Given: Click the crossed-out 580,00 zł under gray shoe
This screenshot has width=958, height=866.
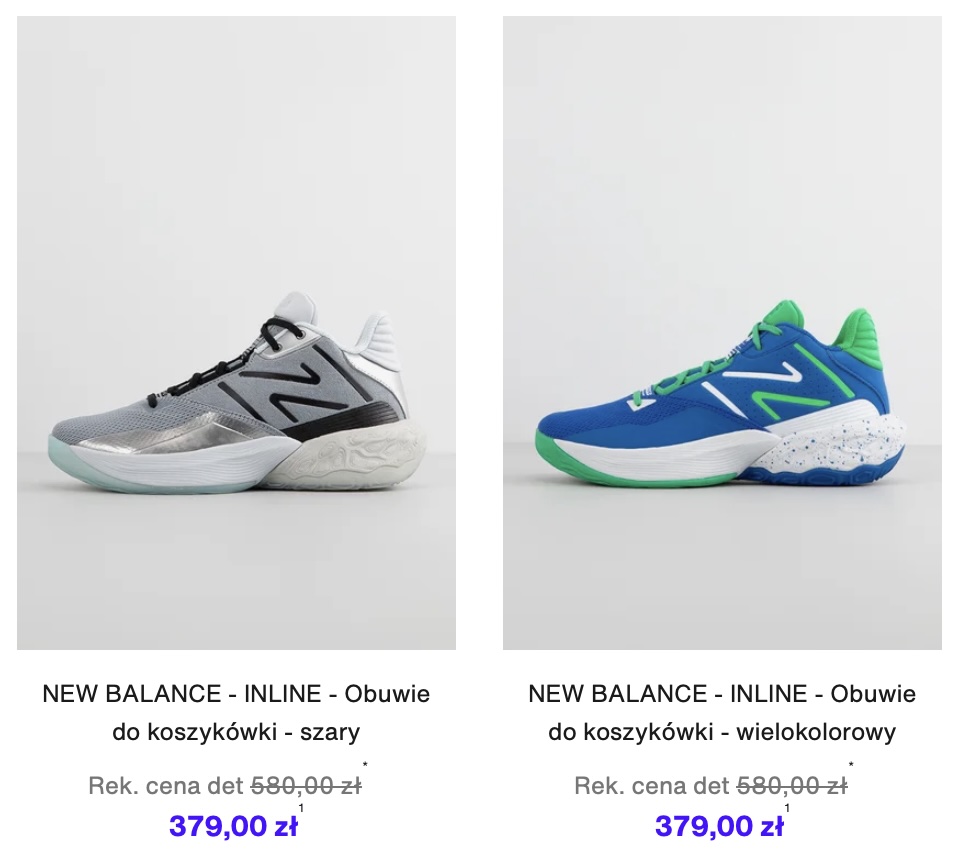Looking at the screenshot, I should (306, 785).
